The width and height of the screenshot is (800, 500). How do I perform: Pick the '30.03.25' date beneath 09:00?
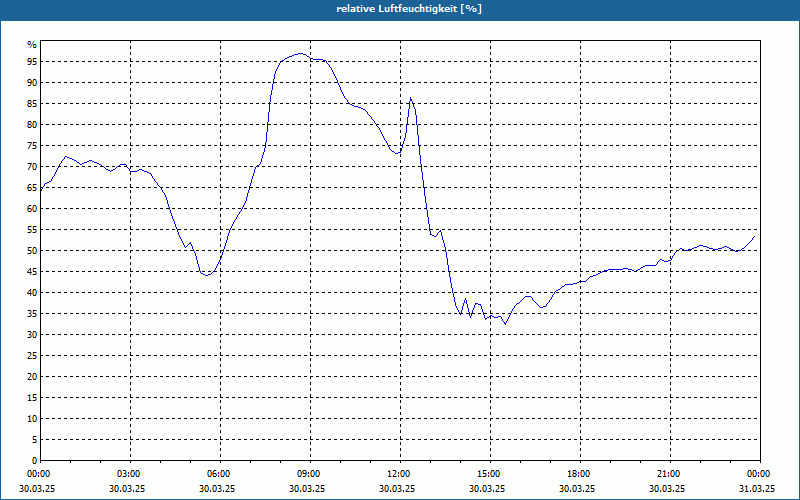click(x=307, y=489)
